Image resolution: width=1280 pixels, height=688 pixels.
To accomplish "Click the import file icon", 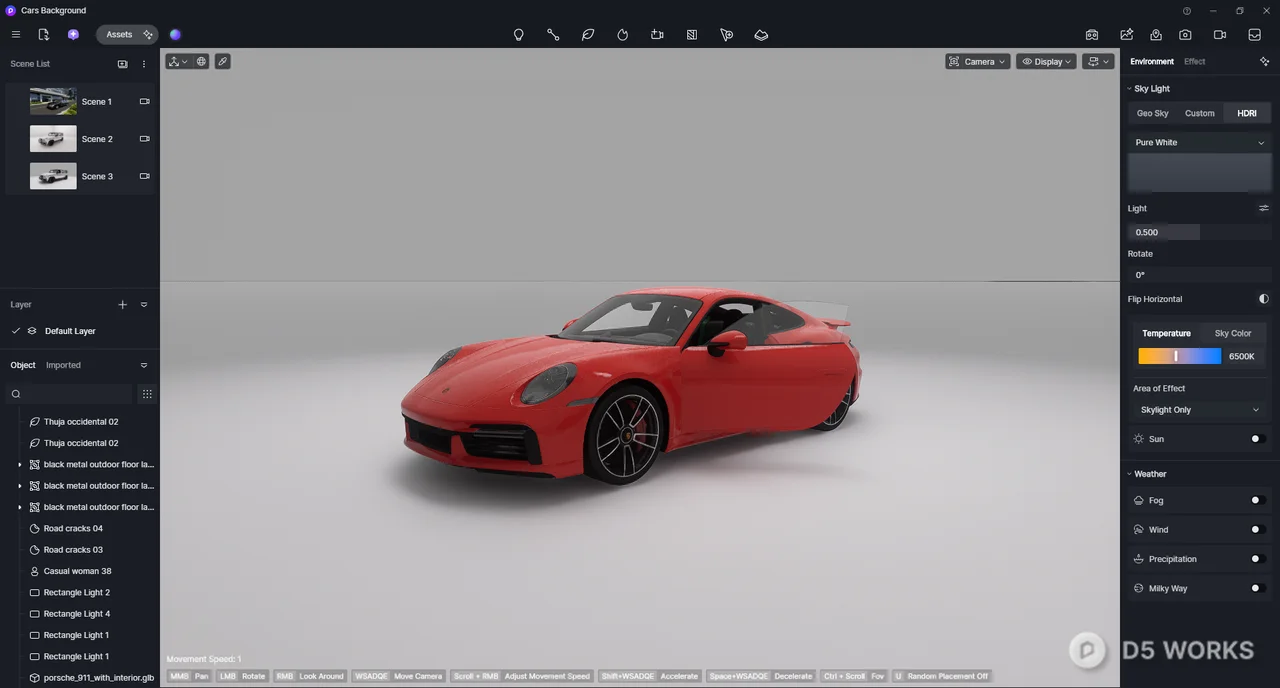I will [x=43, y=34].
